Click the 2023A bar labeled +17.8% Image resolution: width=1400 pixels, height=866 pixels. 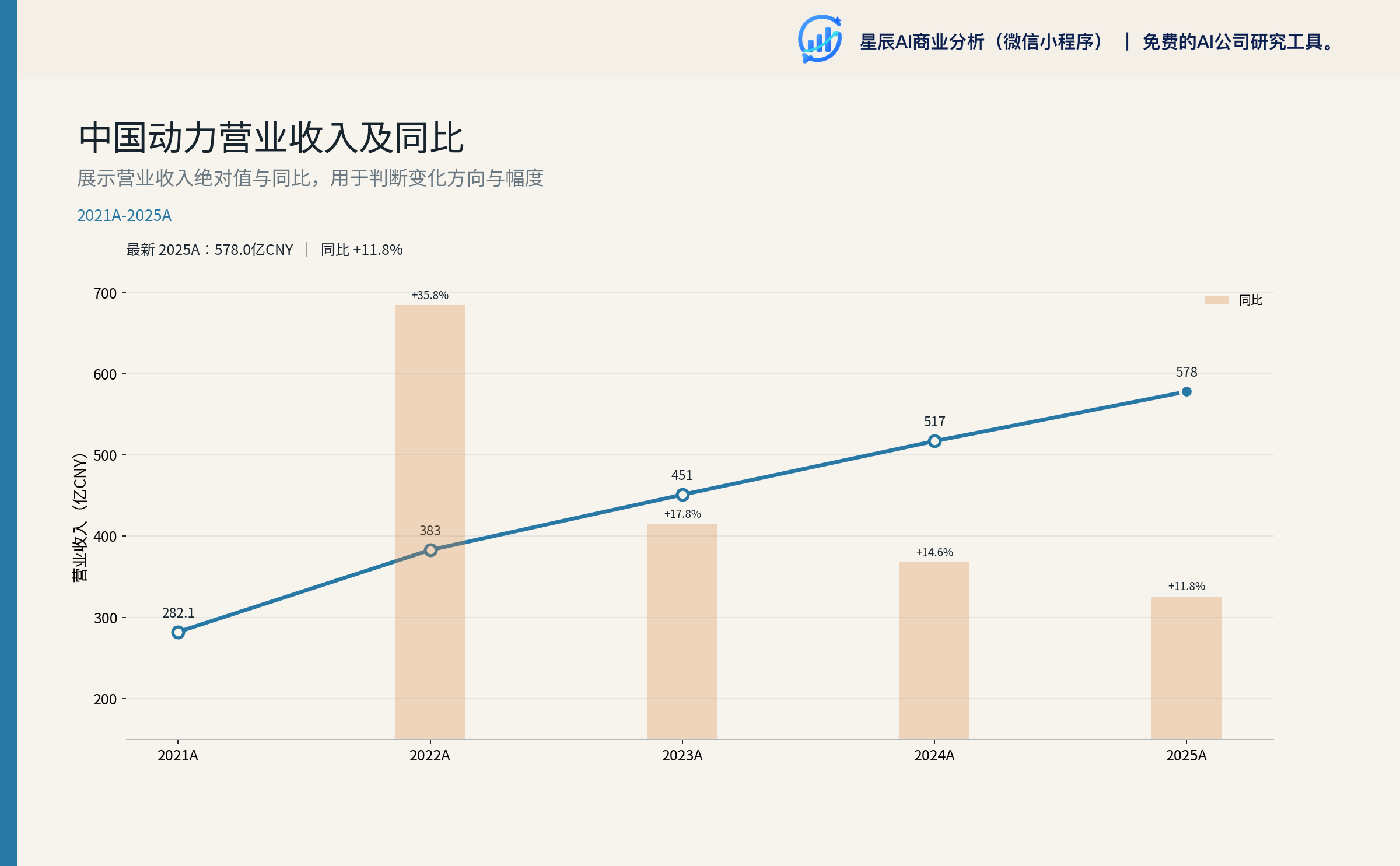[x=682, y=632]
